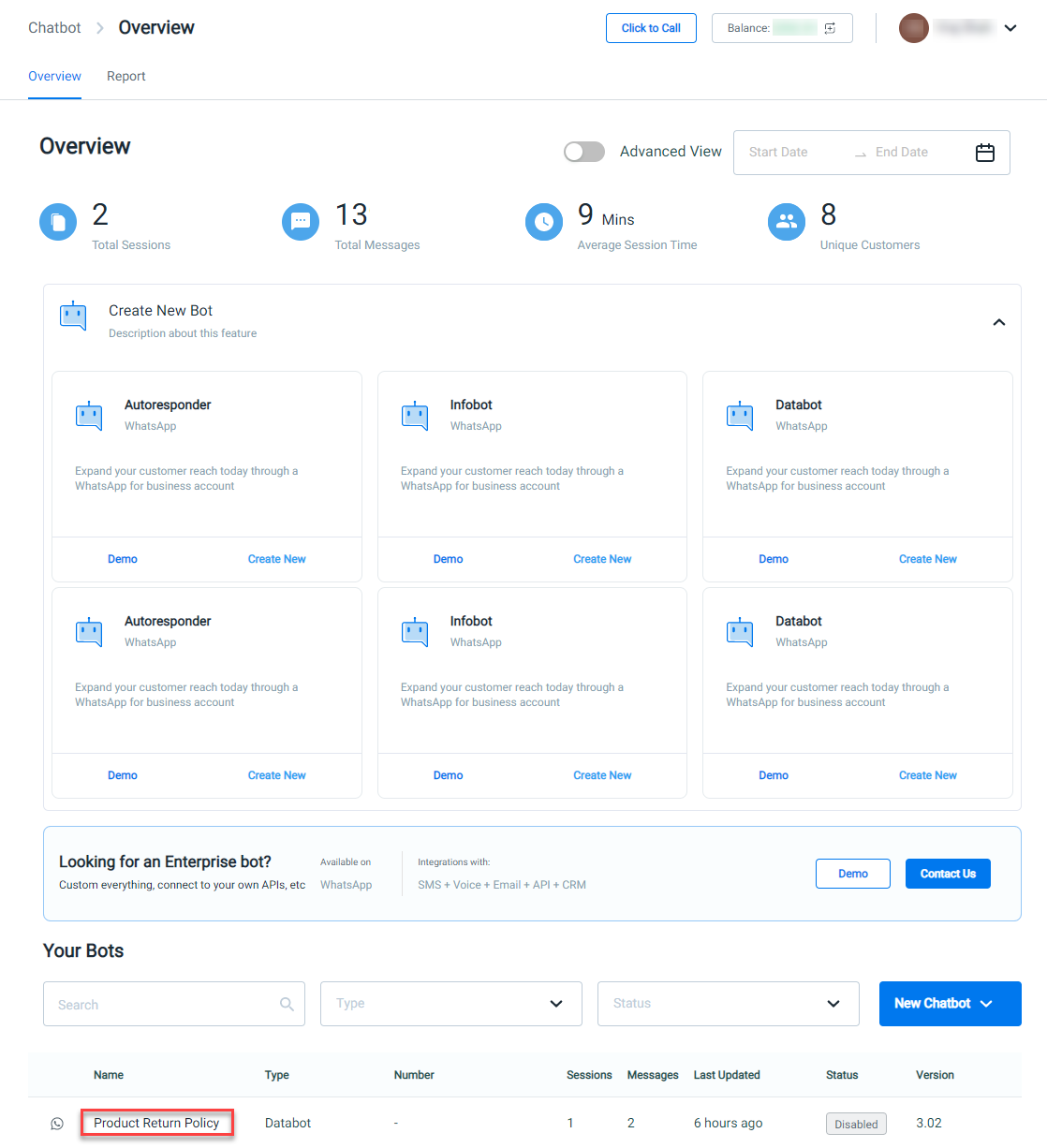Switch to the Report tab

[x=126, y=77]
